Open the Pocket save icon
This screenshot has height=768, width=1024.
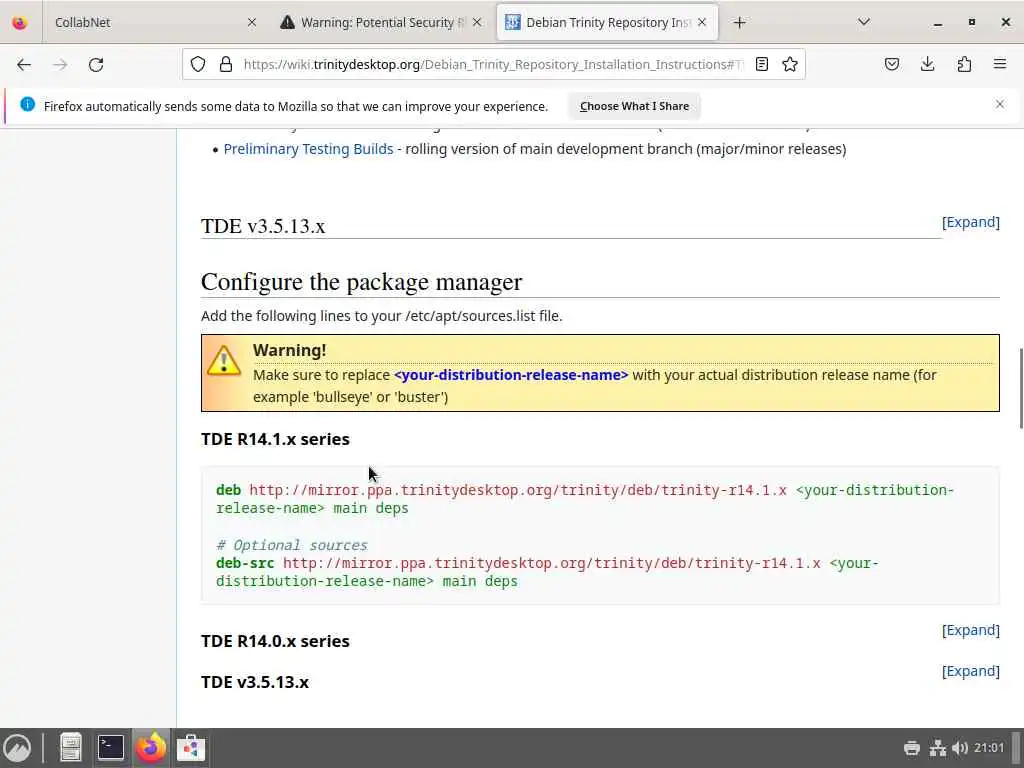891,64
